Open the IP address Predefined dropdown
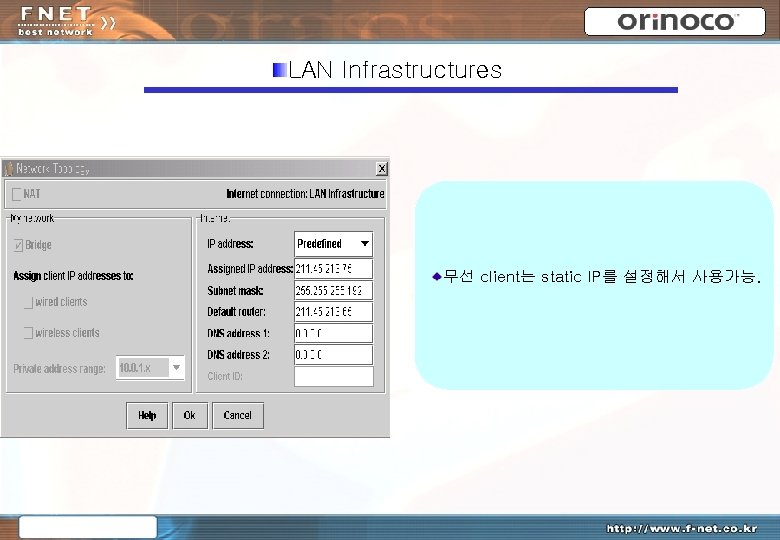This screenshot has height=540, width=780. 333,244
